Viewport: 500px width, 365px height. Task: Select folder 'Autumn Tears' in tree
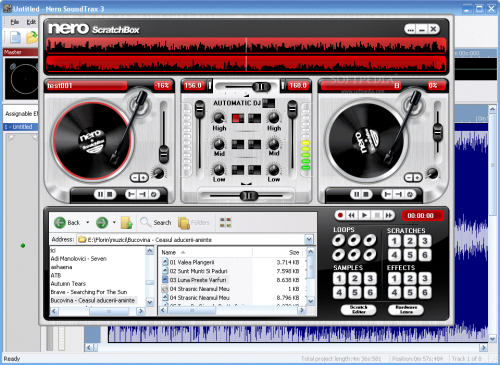point(68,284)
